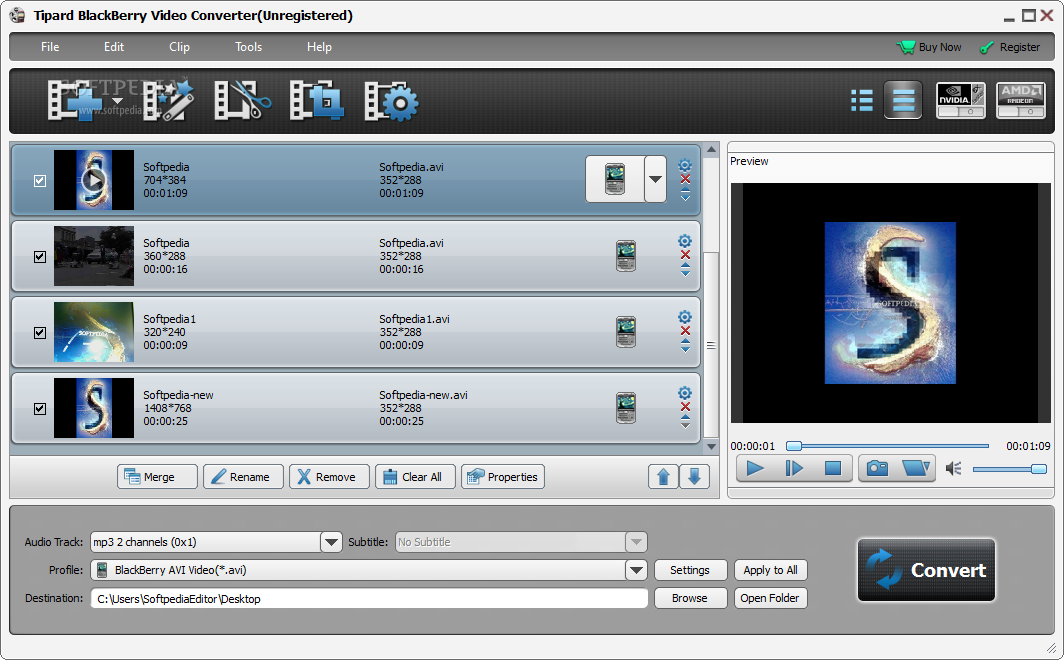Image resolution: width=1064 pixels, height=660 pixels.
Task: Switch to the thumbnail rows view mode
Action: pos(903,100)
